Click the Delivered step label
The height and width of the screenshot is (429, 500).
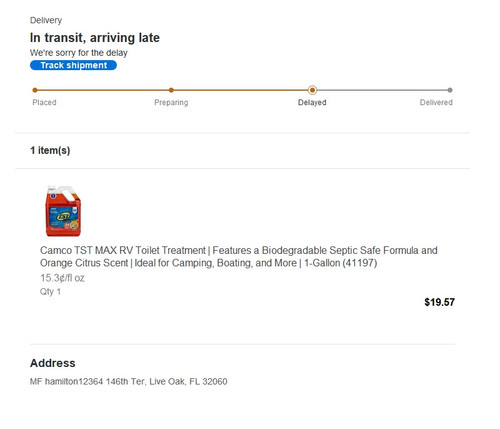pos(436,102)
